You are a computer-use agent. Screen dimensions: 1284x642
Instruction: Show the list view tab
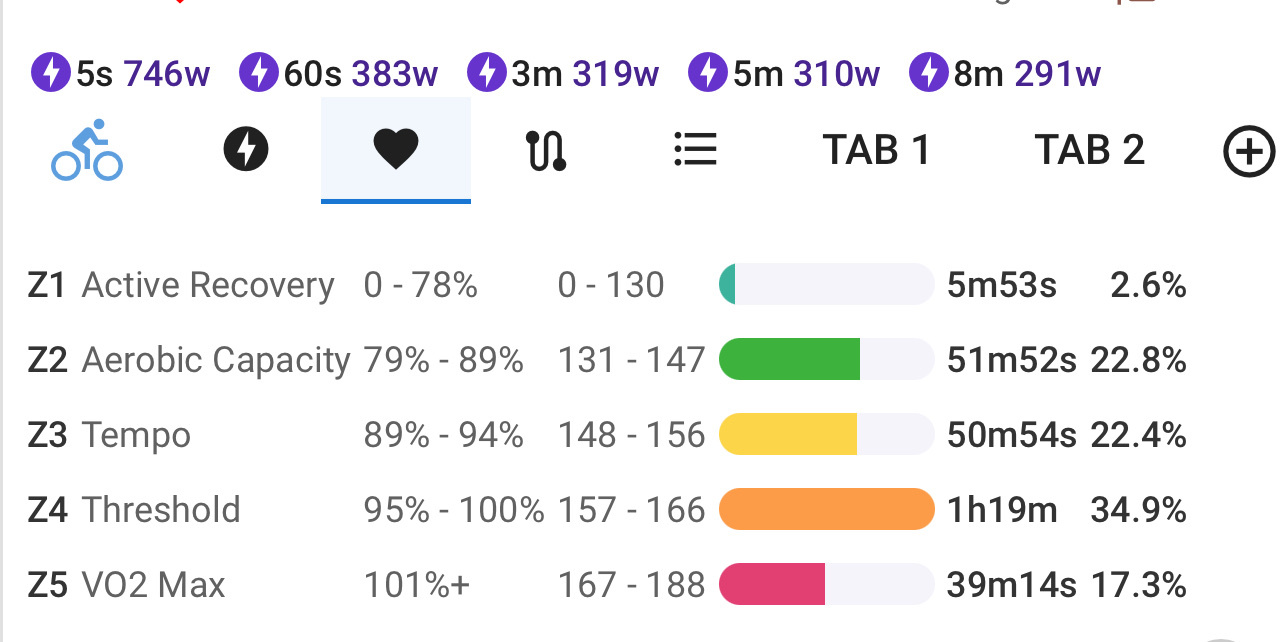695,150
